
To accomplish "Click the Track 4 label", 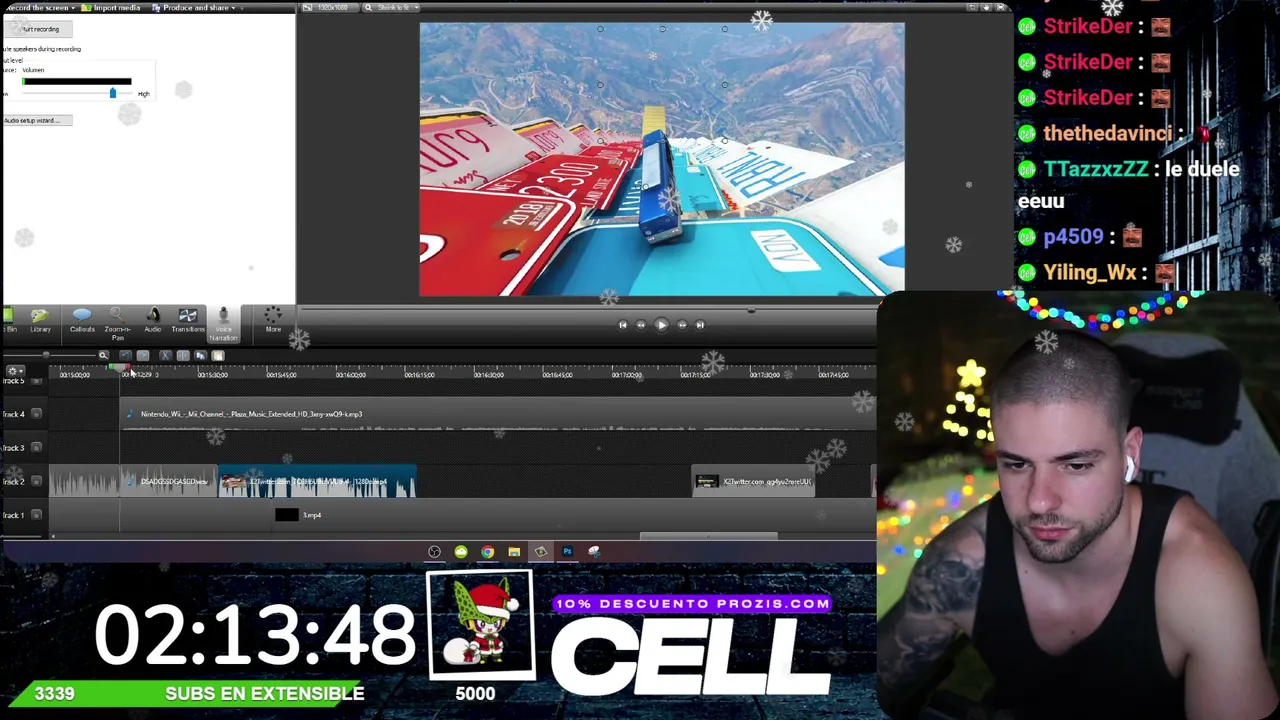I will [13, 414].
